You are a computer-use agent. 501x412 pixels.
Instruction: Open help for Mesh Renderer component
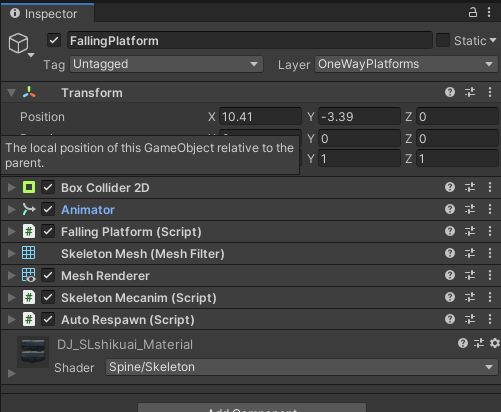point(450,275)
